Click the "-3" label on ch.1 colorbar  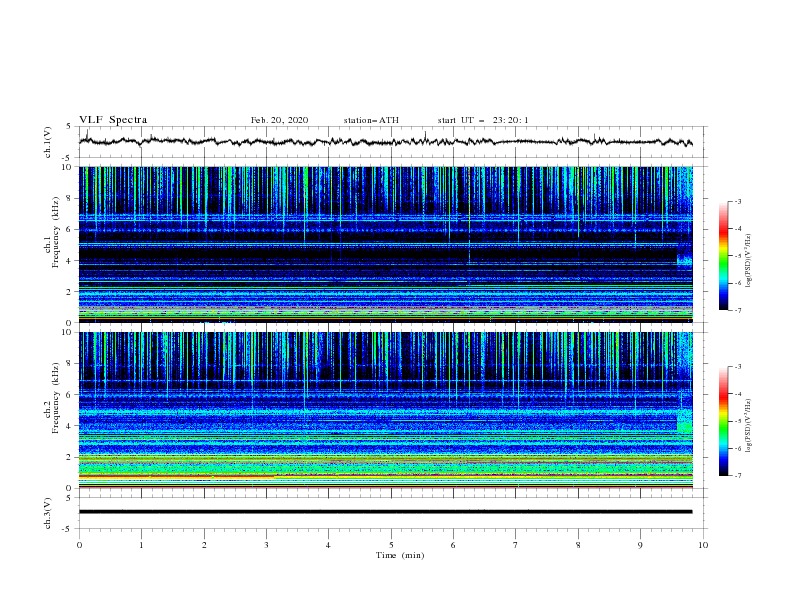[x=738, y=201]
